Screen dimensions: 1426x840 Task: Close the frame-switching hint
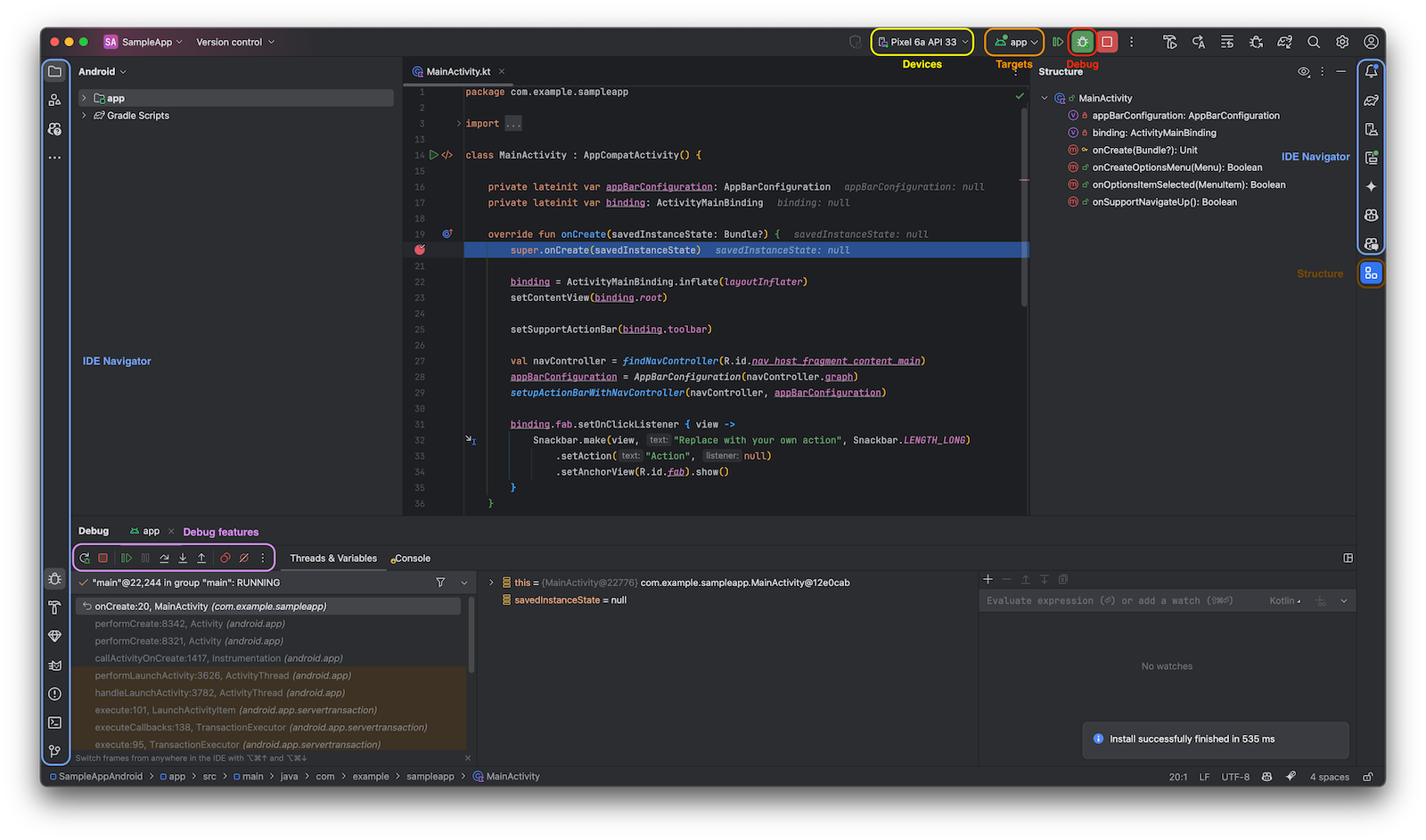468,758
